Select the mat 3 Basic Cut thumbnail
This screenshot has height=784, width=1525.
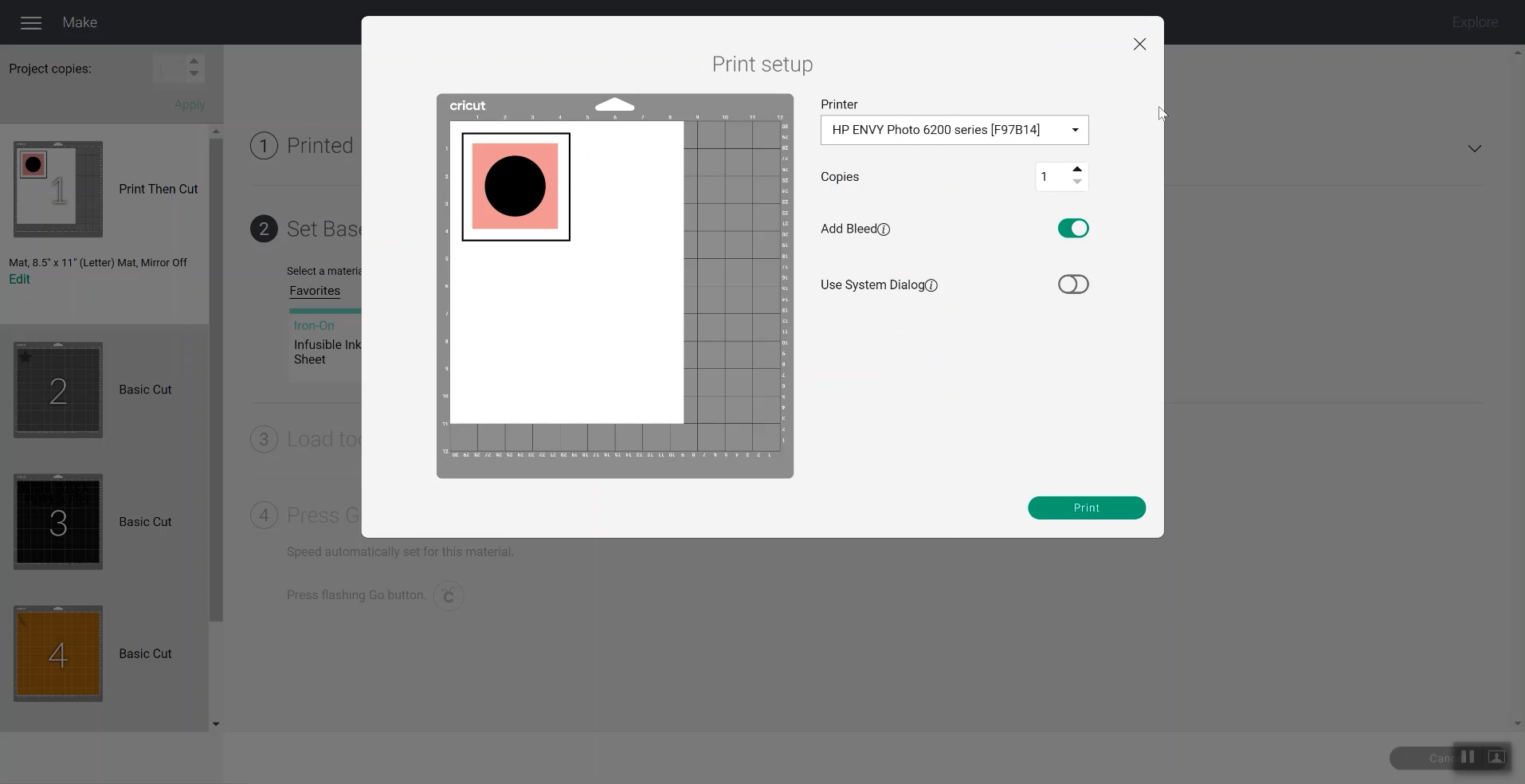coord(58,522)
